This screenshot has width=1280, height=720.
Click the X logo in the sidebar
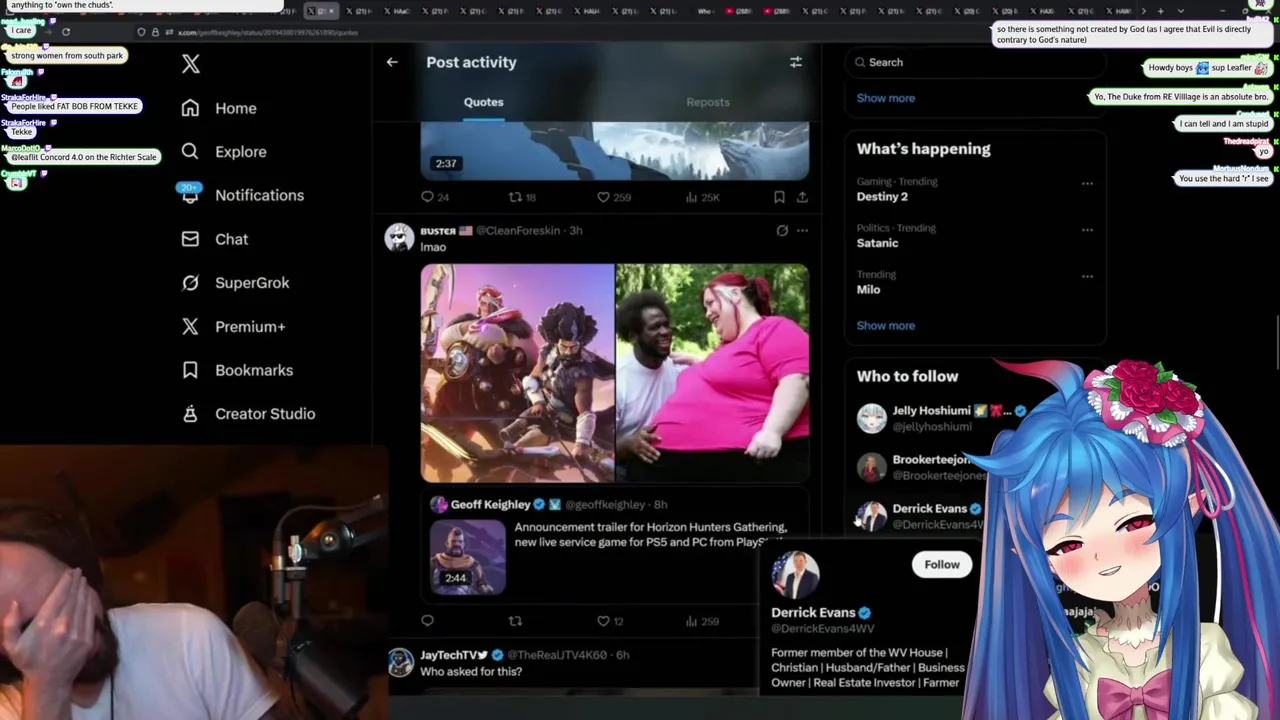pyautogui.click(x=191, y=64)
